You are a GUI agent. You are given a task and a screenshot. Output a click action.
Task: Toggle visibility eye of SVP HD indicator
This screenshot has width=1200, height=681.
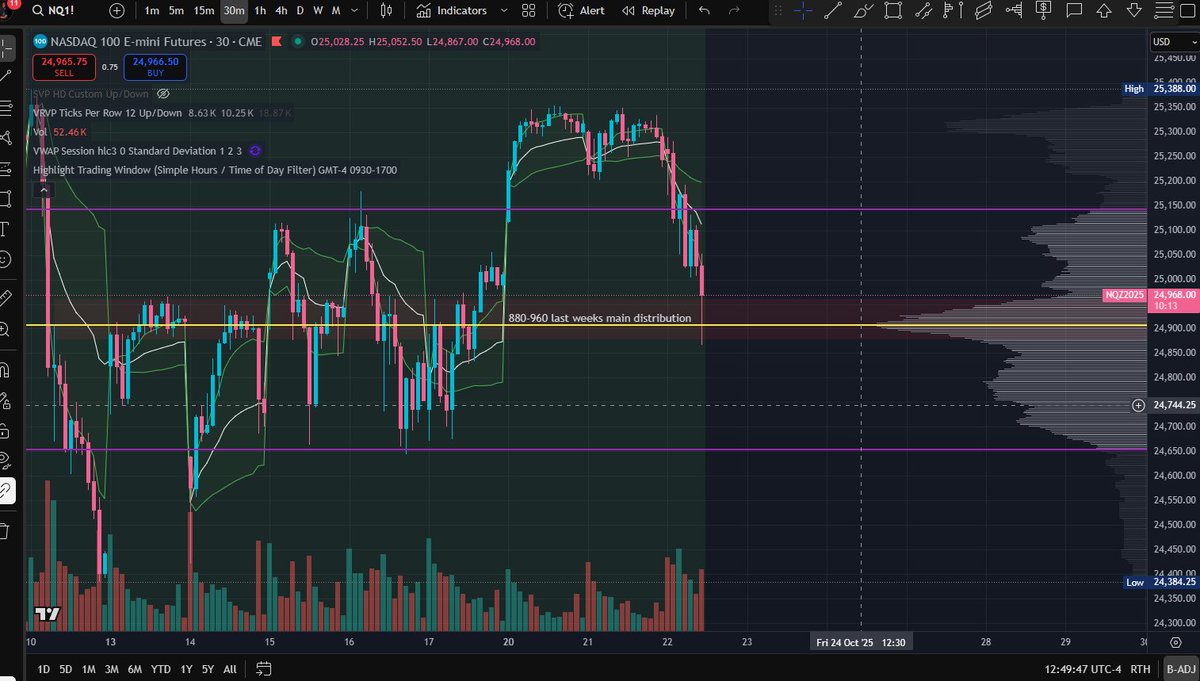click(x=163, y=93)
